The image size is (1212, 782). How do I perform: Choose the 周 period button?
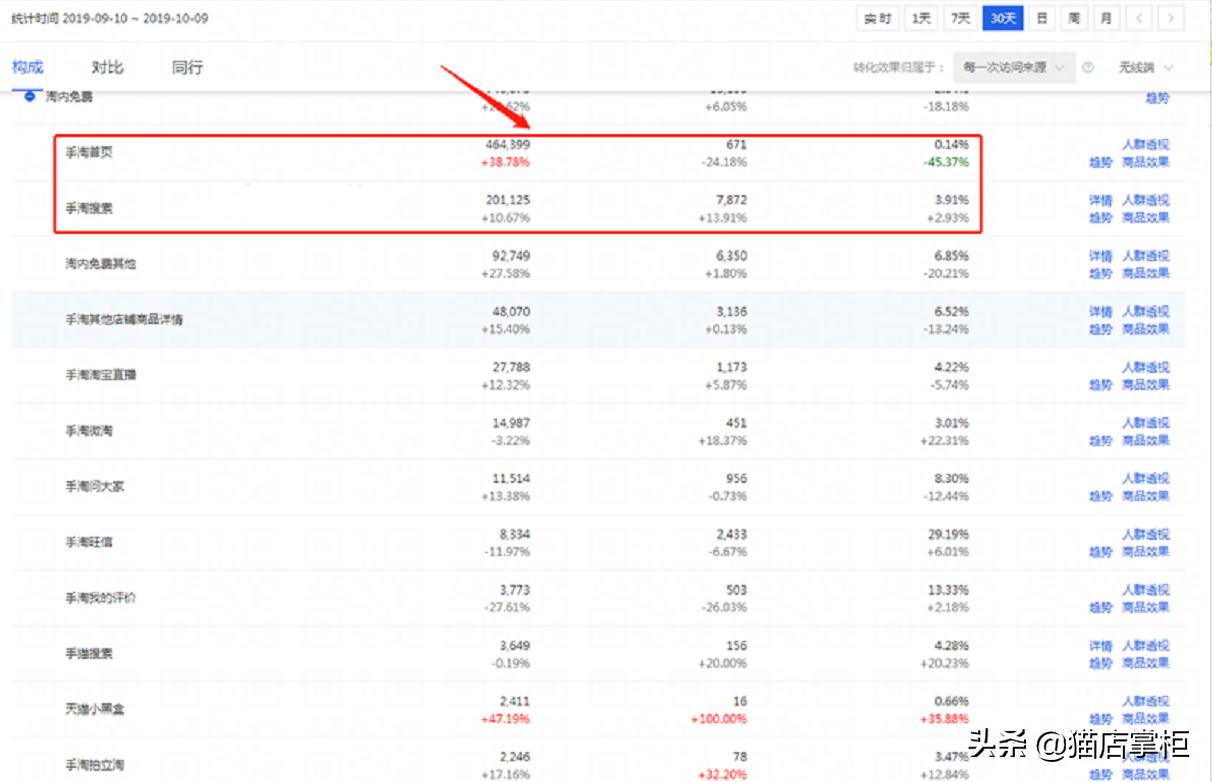(x=1074, y=19)
